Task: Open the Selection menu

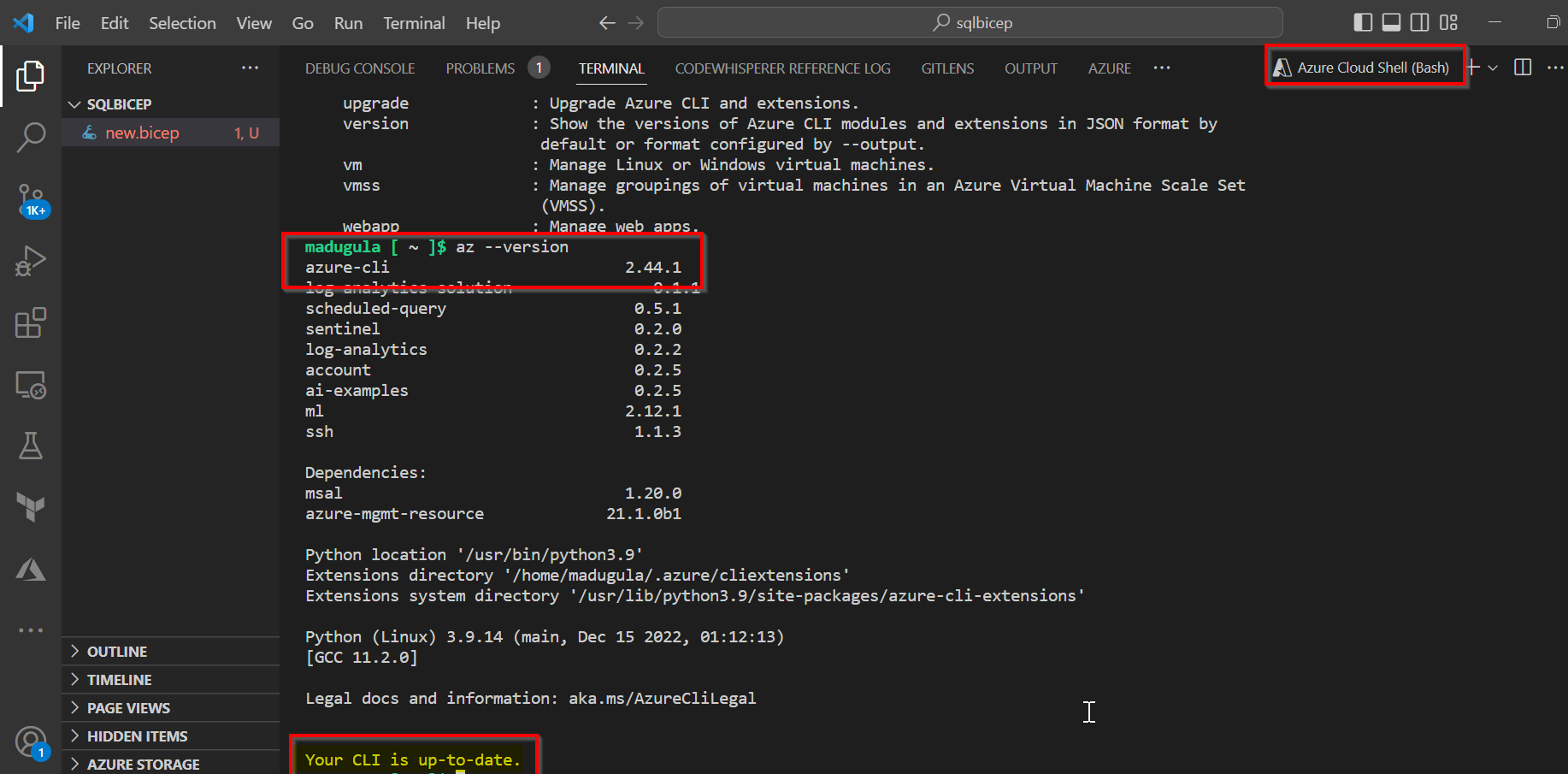Action: (182, 23)
